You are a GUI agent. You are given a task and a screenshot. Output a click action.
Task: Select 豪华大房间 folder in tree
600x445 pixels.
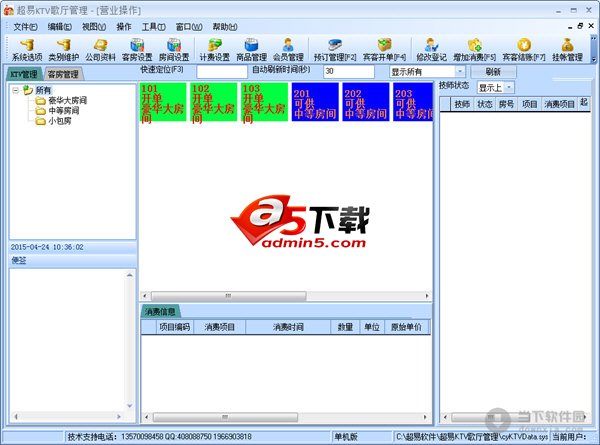tap(67, 100)
